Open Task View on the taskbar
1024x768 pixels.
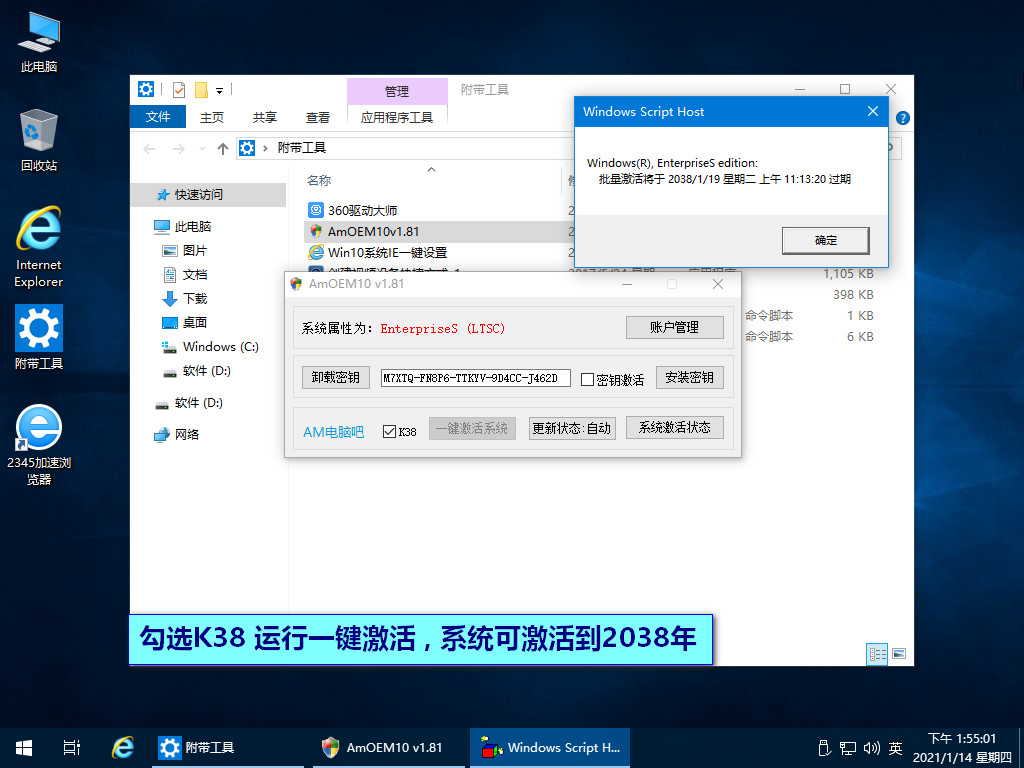point(72,748)
